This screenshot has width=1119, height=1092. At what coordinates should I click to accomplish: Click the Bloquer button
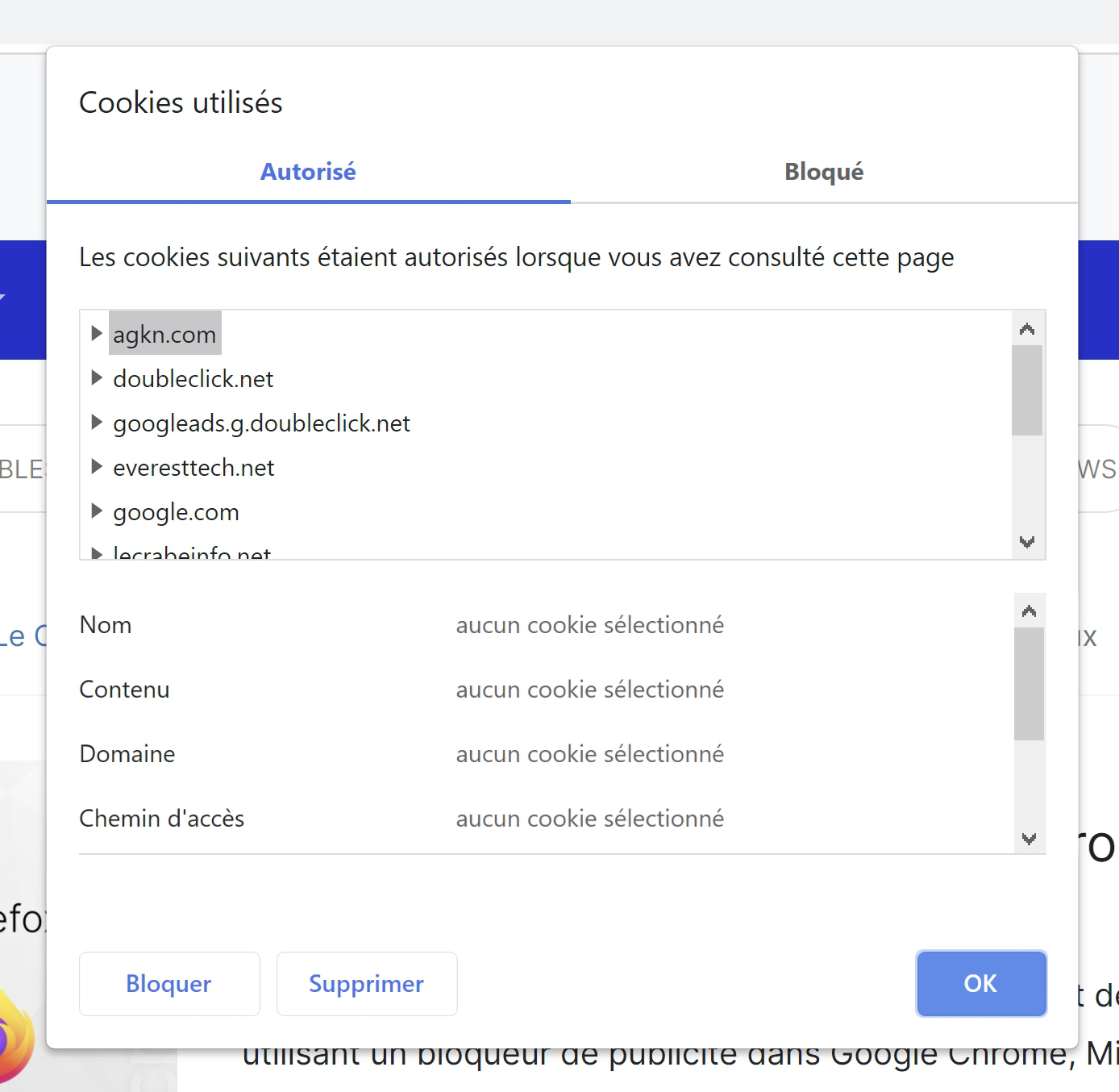coord(169,984)
